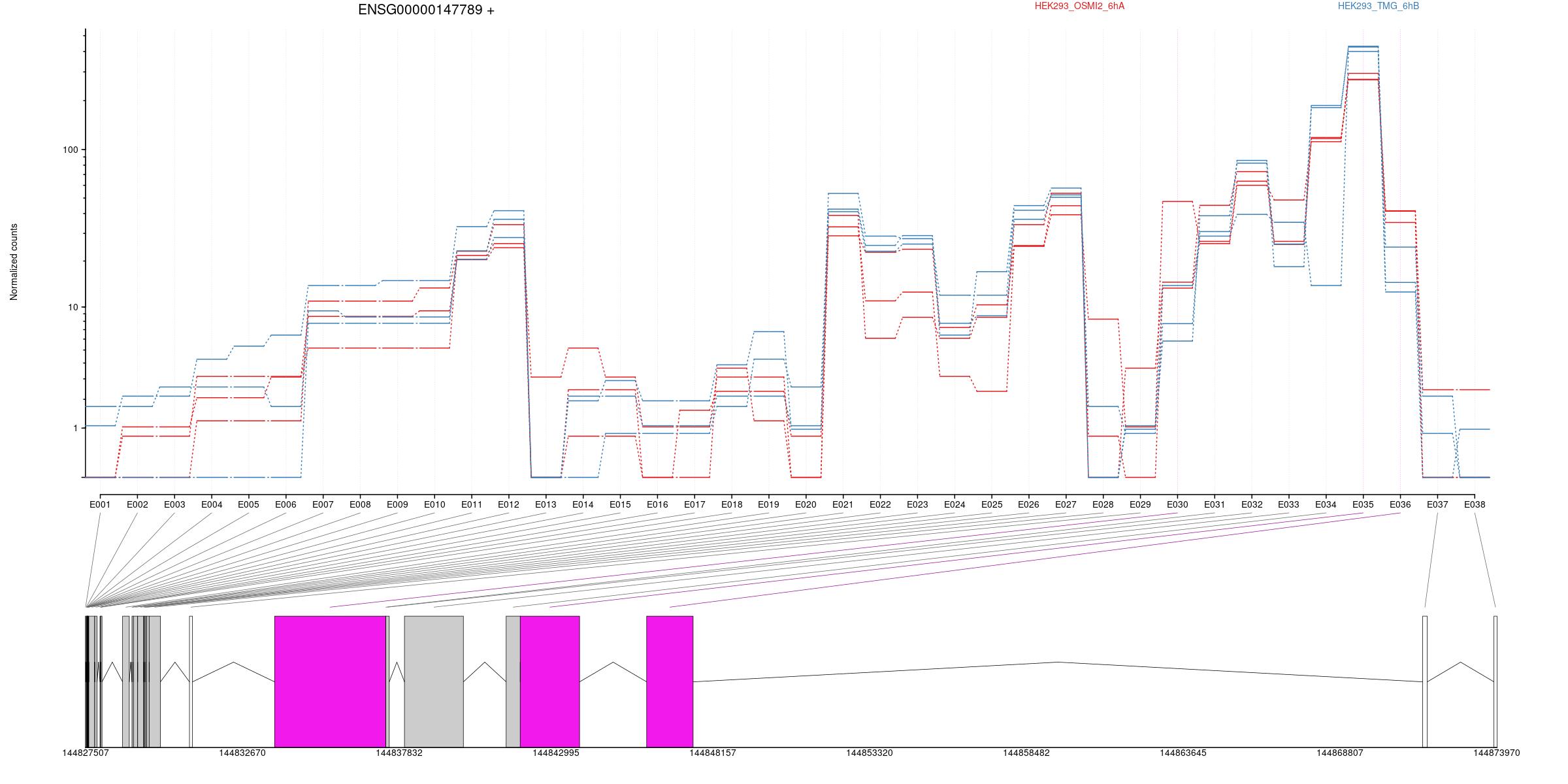The width and height of the screenshot is (1568, 784).
Task: Click exon label E012
Action: (x=509, y=504)
